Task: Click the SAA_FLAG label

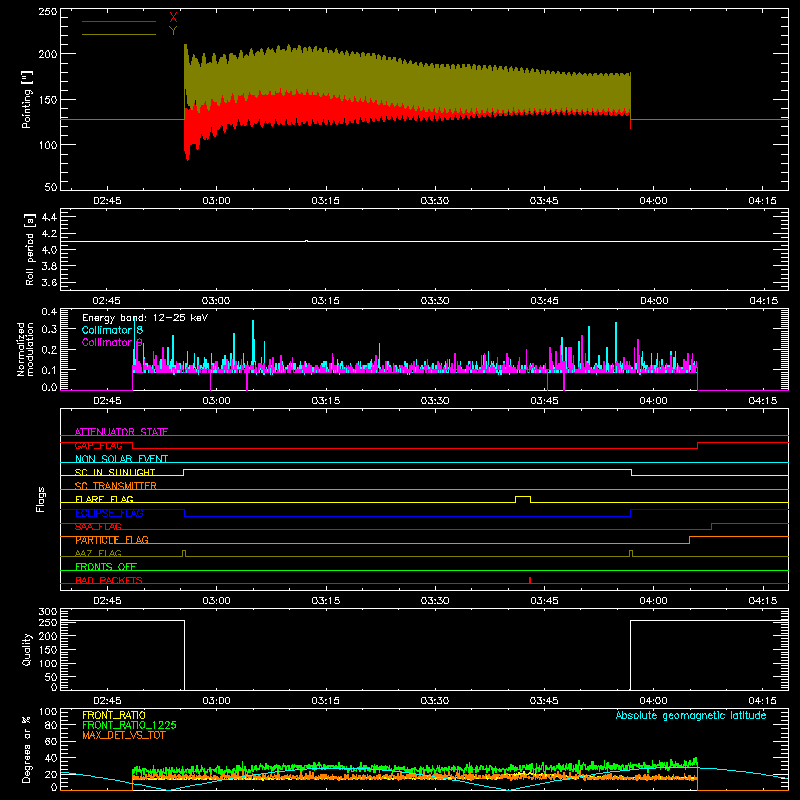Action: (x=98, y=526)
